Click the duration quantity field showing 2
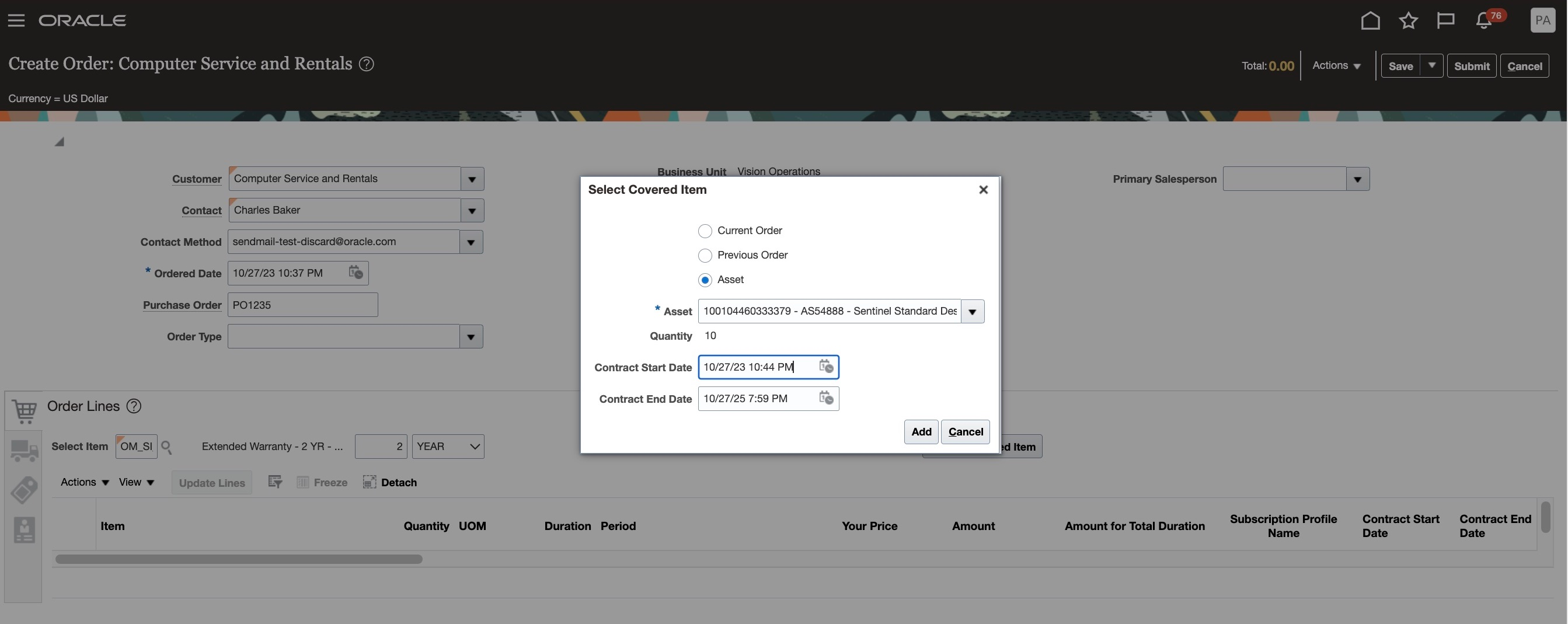This screenshot has width=1568, height=624. click(381, 446)
